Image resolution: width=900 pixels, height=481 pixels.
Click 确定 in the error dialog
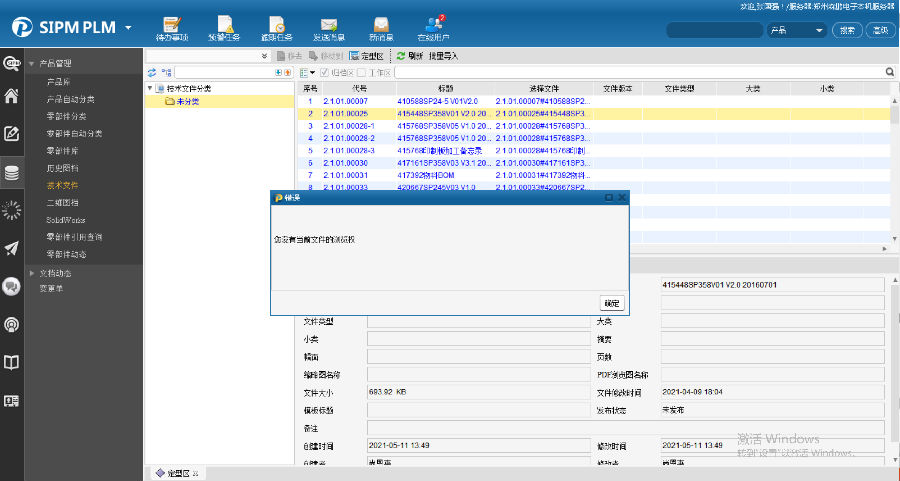[612, 303]
